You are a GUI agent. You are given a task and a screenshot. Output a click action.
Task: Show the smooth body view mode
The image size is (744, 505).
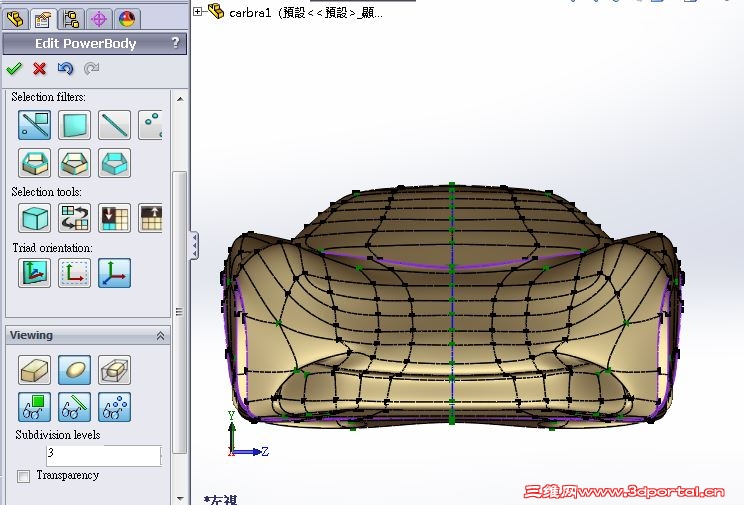pyautogui.click(x=74, y=370)
